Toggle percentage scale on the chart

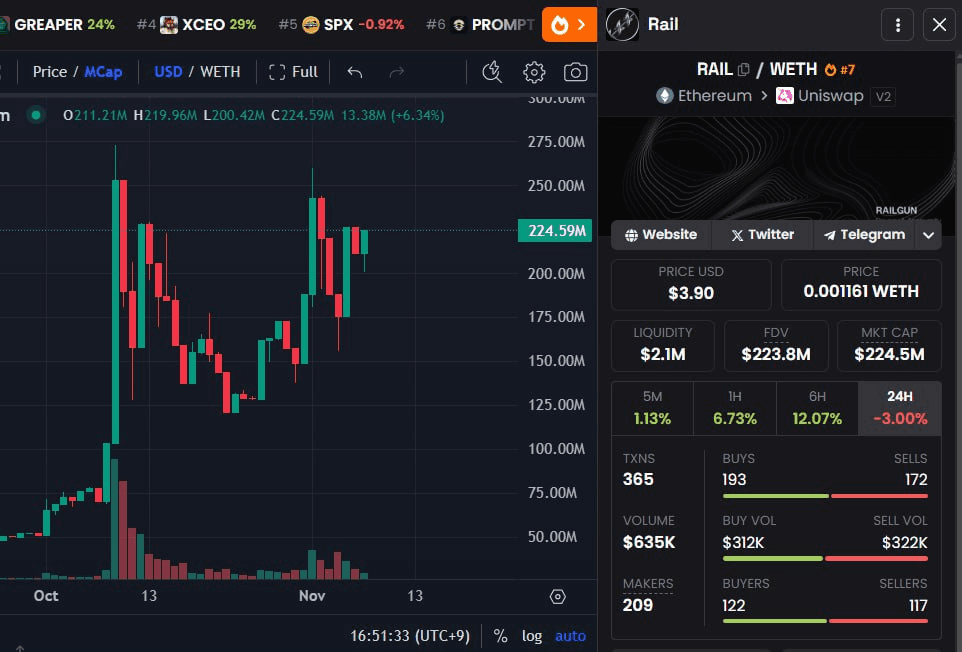(500, 636)
